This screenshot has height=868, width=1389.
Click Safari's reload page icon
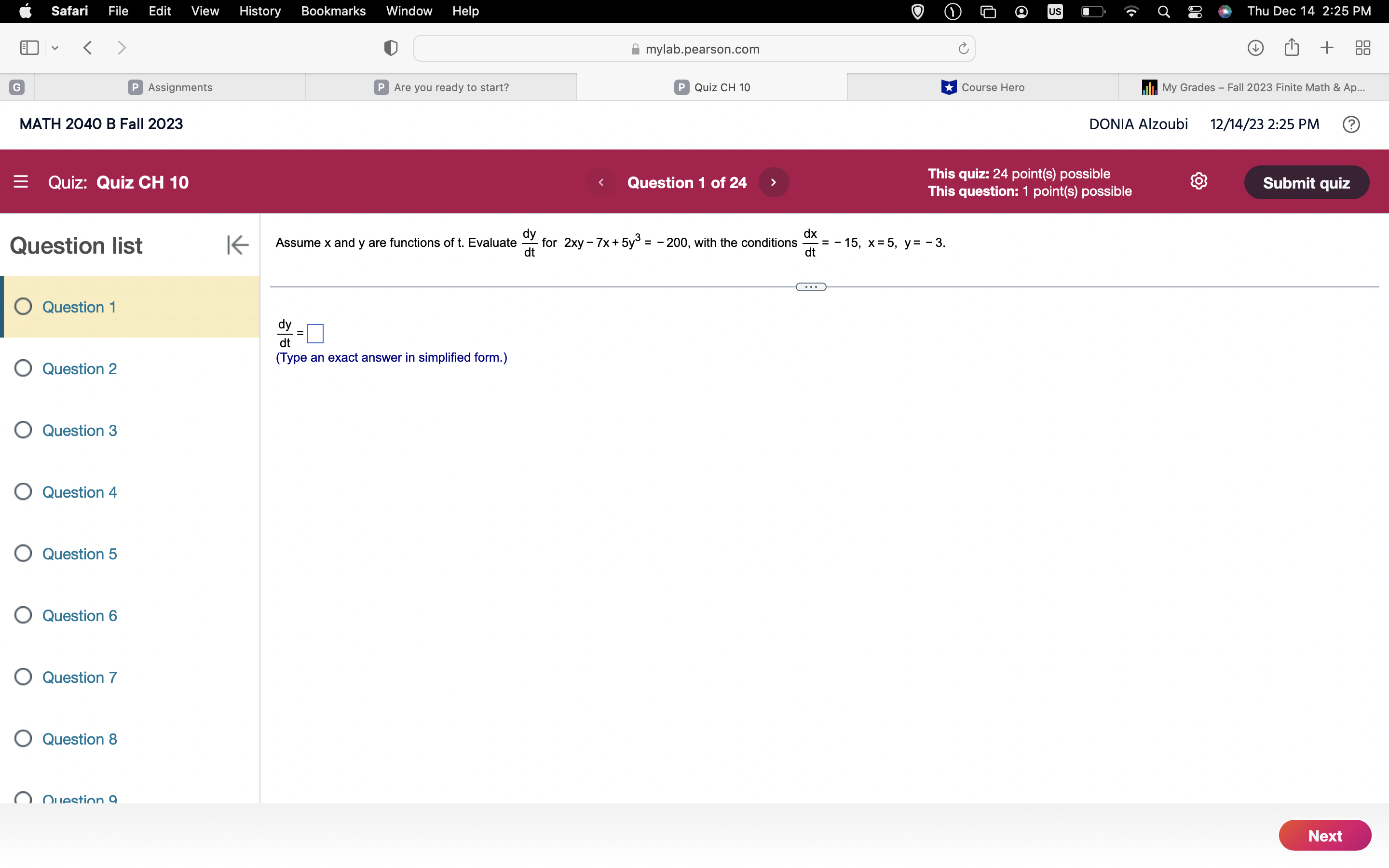963,49
